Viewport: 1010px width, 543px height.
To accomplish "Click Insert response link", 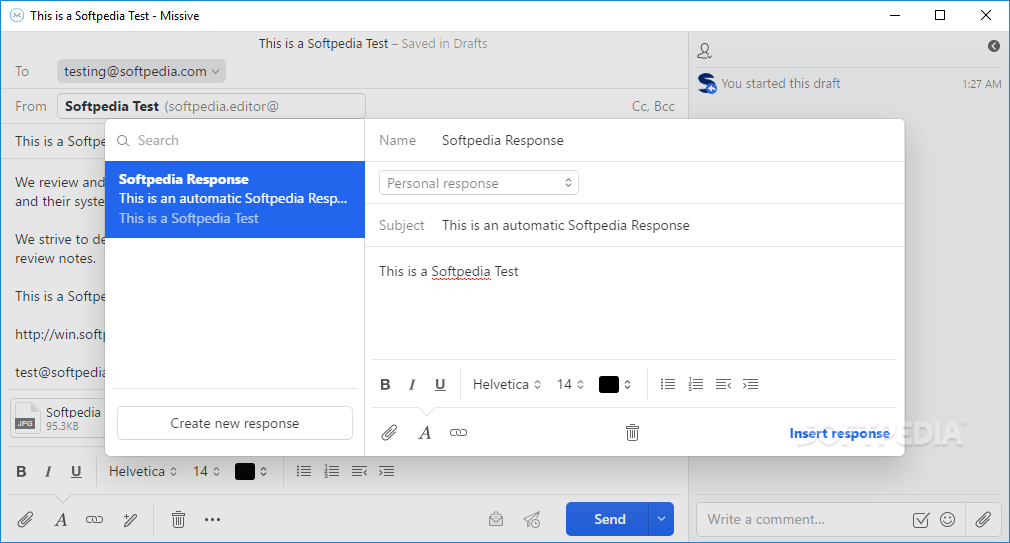I will click(839, 433).
